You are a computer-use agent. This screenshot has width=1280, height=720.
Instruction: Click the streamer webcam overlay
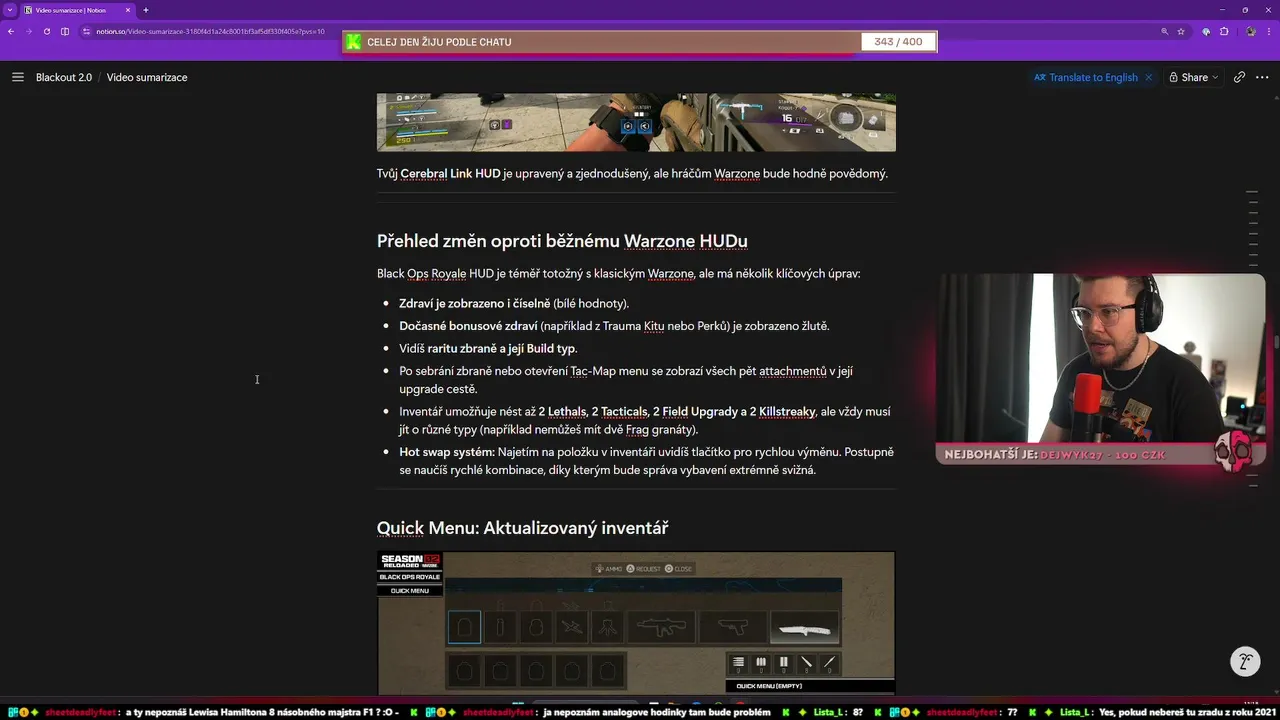(x=1101, y=371)
